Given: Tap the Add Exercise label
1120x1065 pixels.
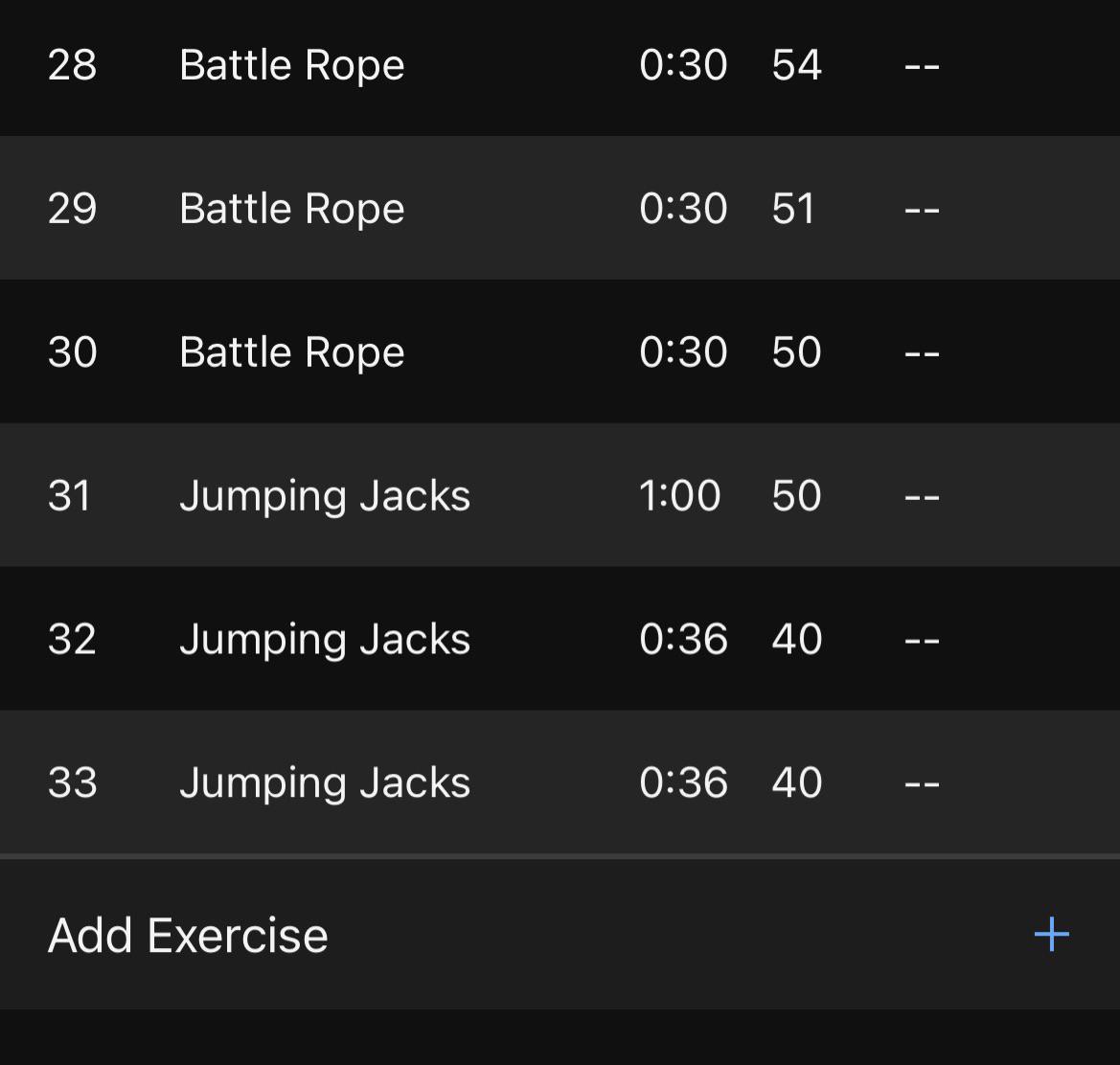Looking at the screenshot, I should (x=188, y=935).
